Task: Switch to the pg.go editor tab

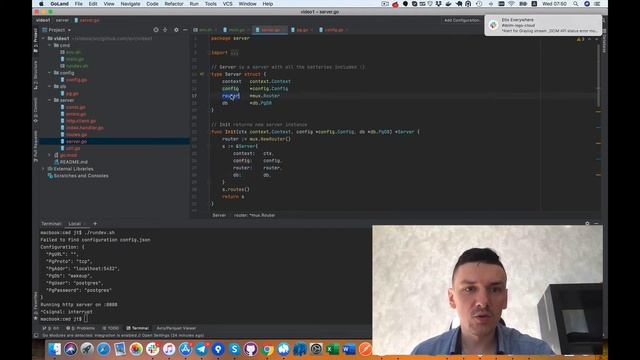Action: point(302,30)
